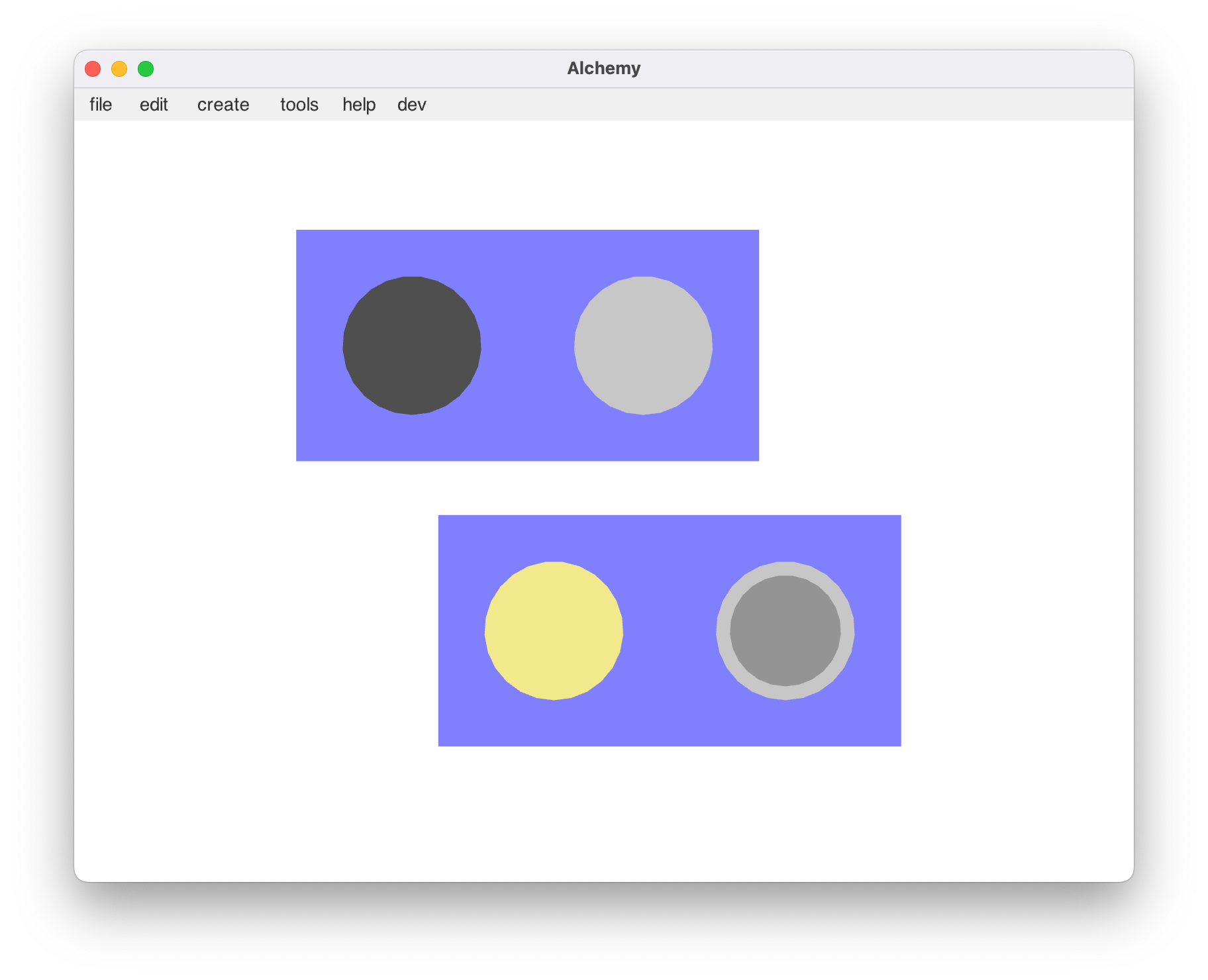Minimize the window with yellow button
Image resolution: width=1208 pixels, height=980 pixels.
(119, 69)
